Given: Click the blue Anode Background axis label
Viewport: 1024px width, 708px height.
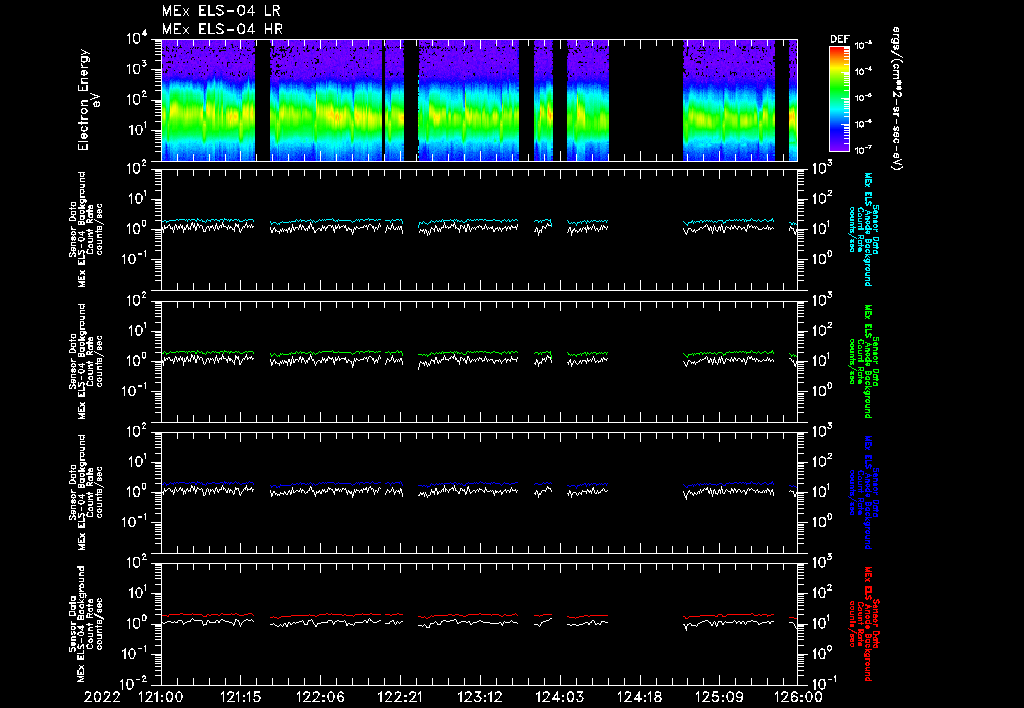Looking at the screenshot, I should coord(864,492).
